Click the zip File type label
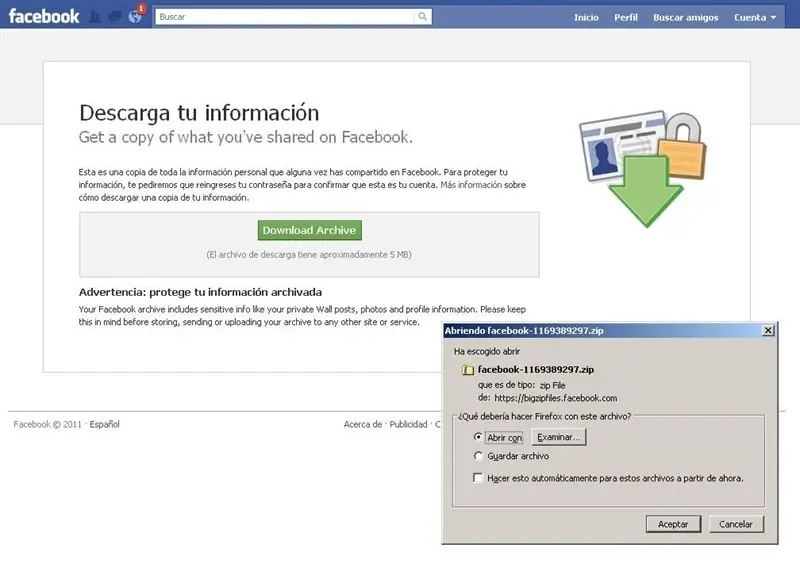Image resolution: width=800 pixels, height=567 pixels. click(553, 385)
